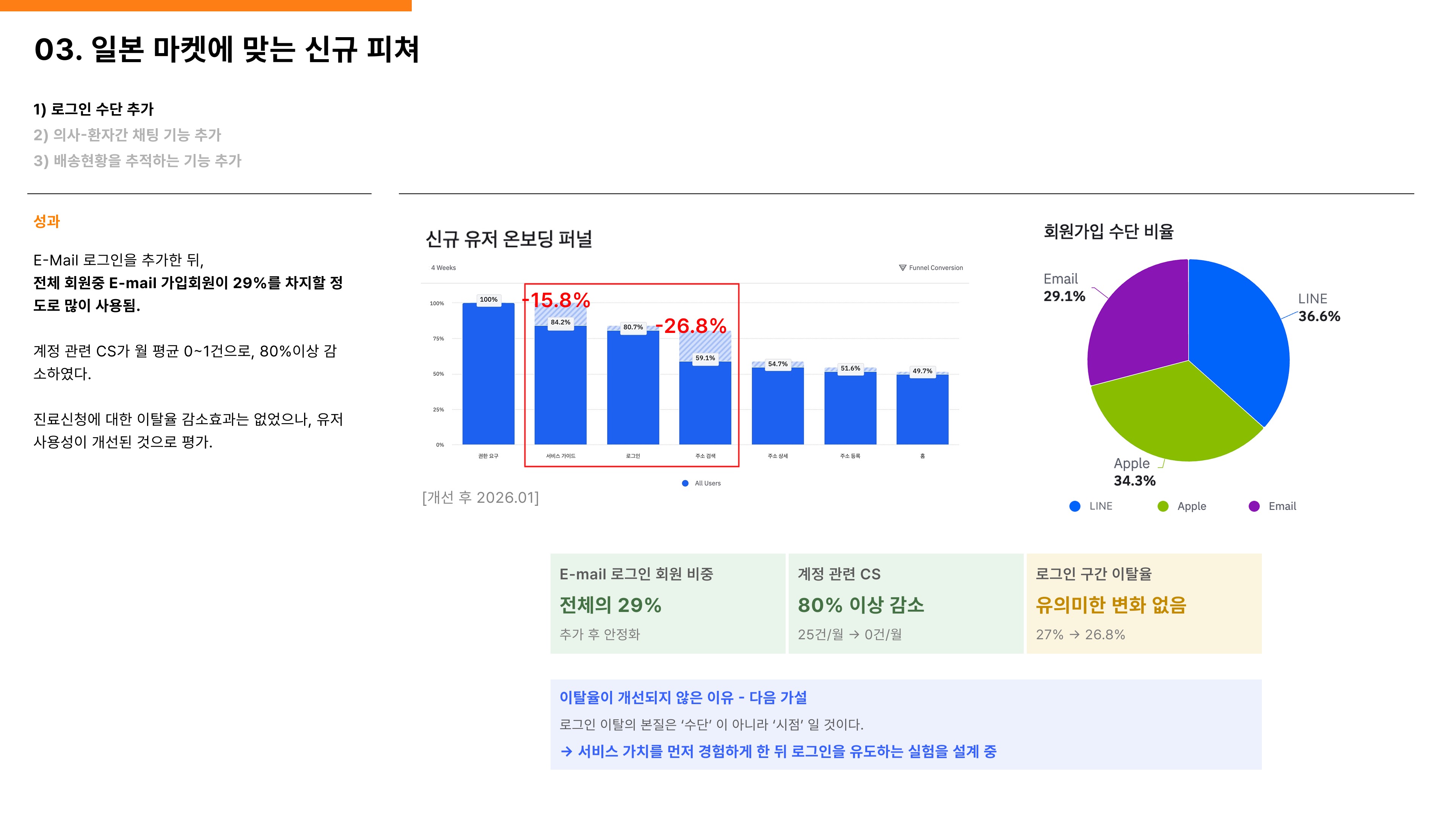
Task: Click the 100% bar for 권한 요구
Action: point(488,373)
